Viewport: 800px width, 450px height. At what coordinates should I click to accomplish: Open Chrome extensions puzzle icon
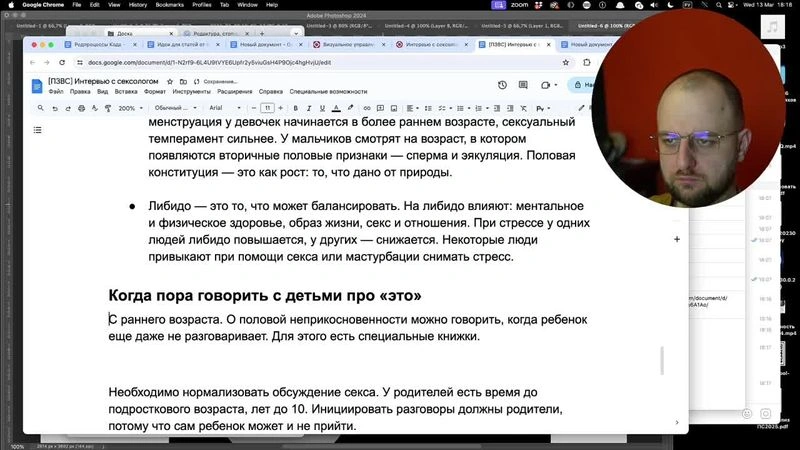click(587, 62)
